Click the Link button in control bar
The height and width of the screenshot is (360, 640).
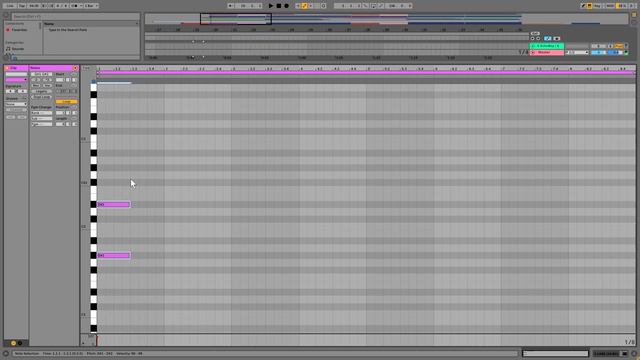(10, 6)
